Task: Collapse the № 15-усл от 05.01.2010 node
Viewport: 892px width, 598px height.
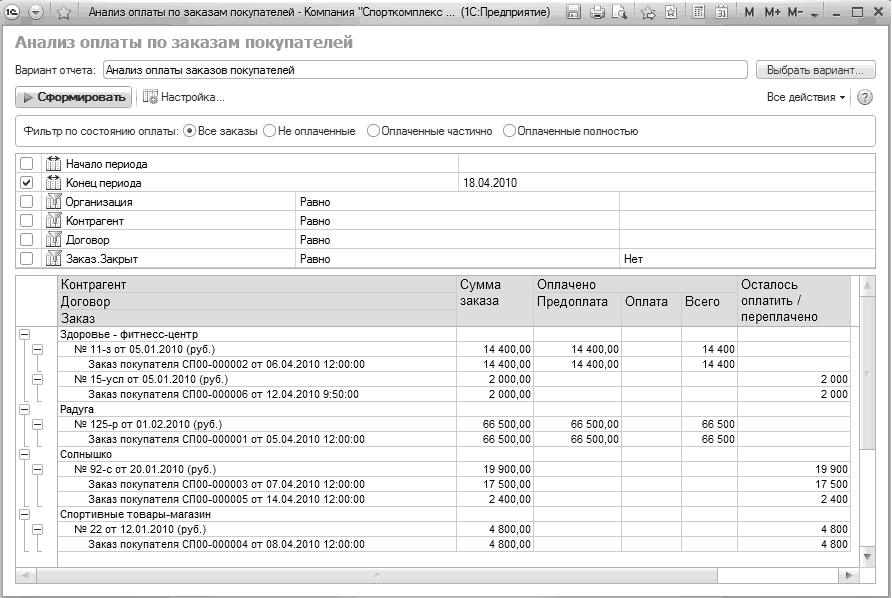Action: click(x=38, y=380)
